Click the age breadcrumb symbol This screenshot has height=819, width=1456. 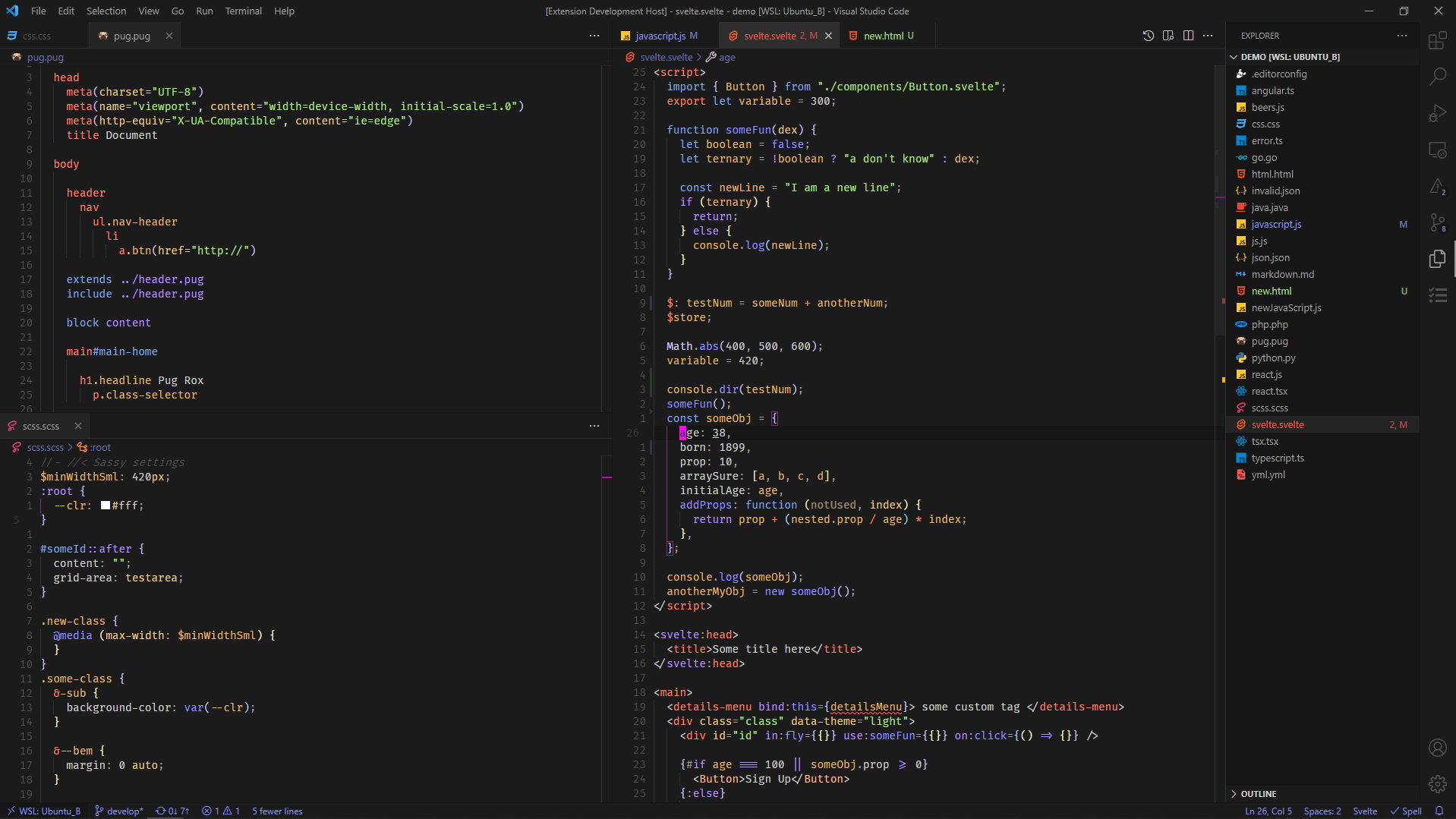(726, 57)
